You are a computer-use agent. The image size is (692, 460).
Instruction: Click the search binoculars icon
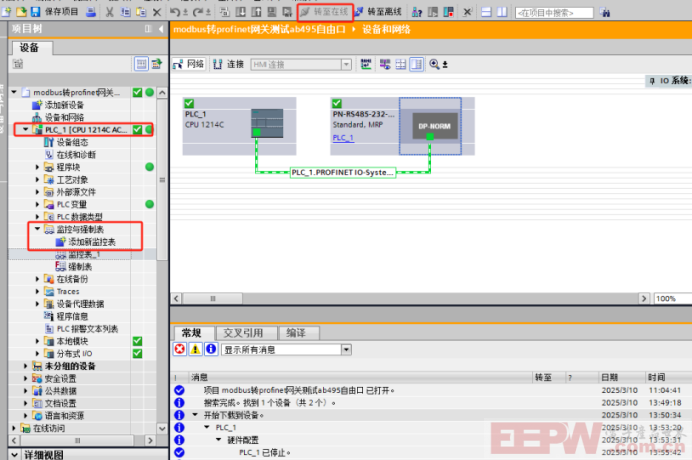(x=605, y=13)
